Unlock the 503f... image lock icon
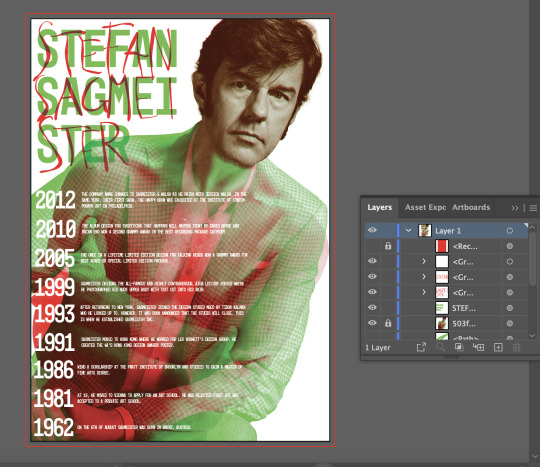The image size is (540, 467). click(388, 323)
